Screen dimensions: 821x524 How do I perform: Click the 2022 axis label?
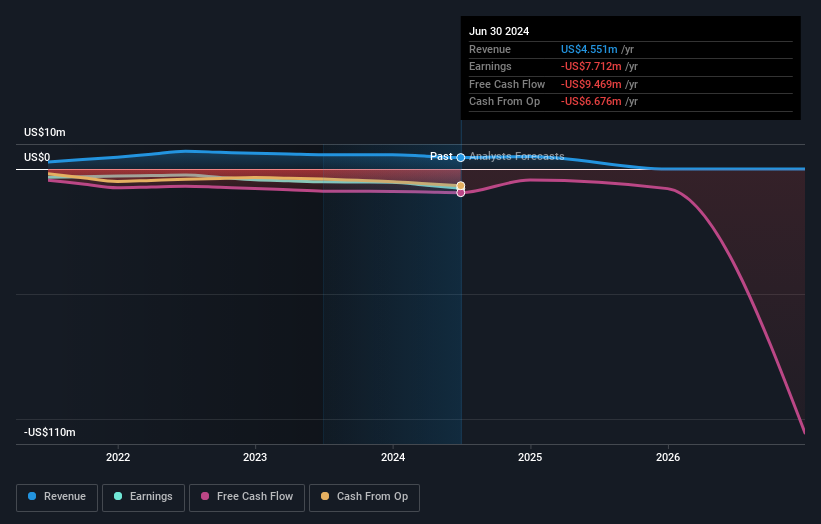click(118, 457)
